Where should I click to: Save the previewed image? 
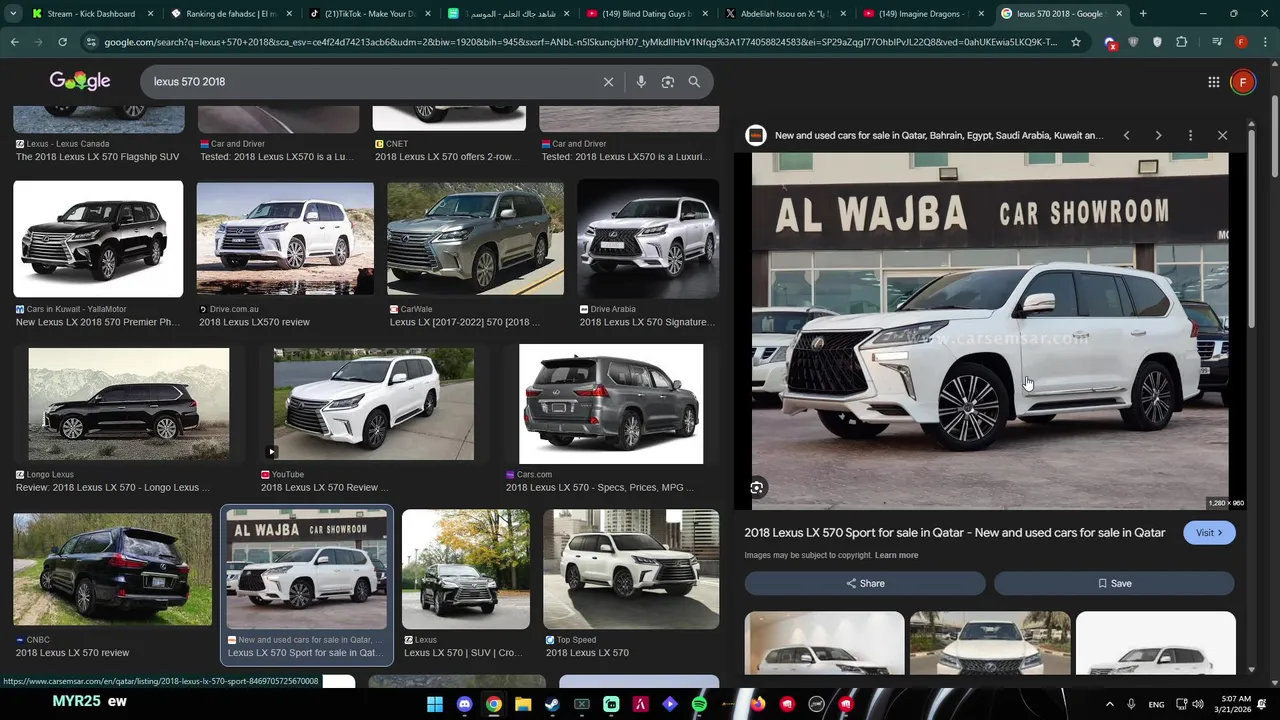coord(1114,583)
